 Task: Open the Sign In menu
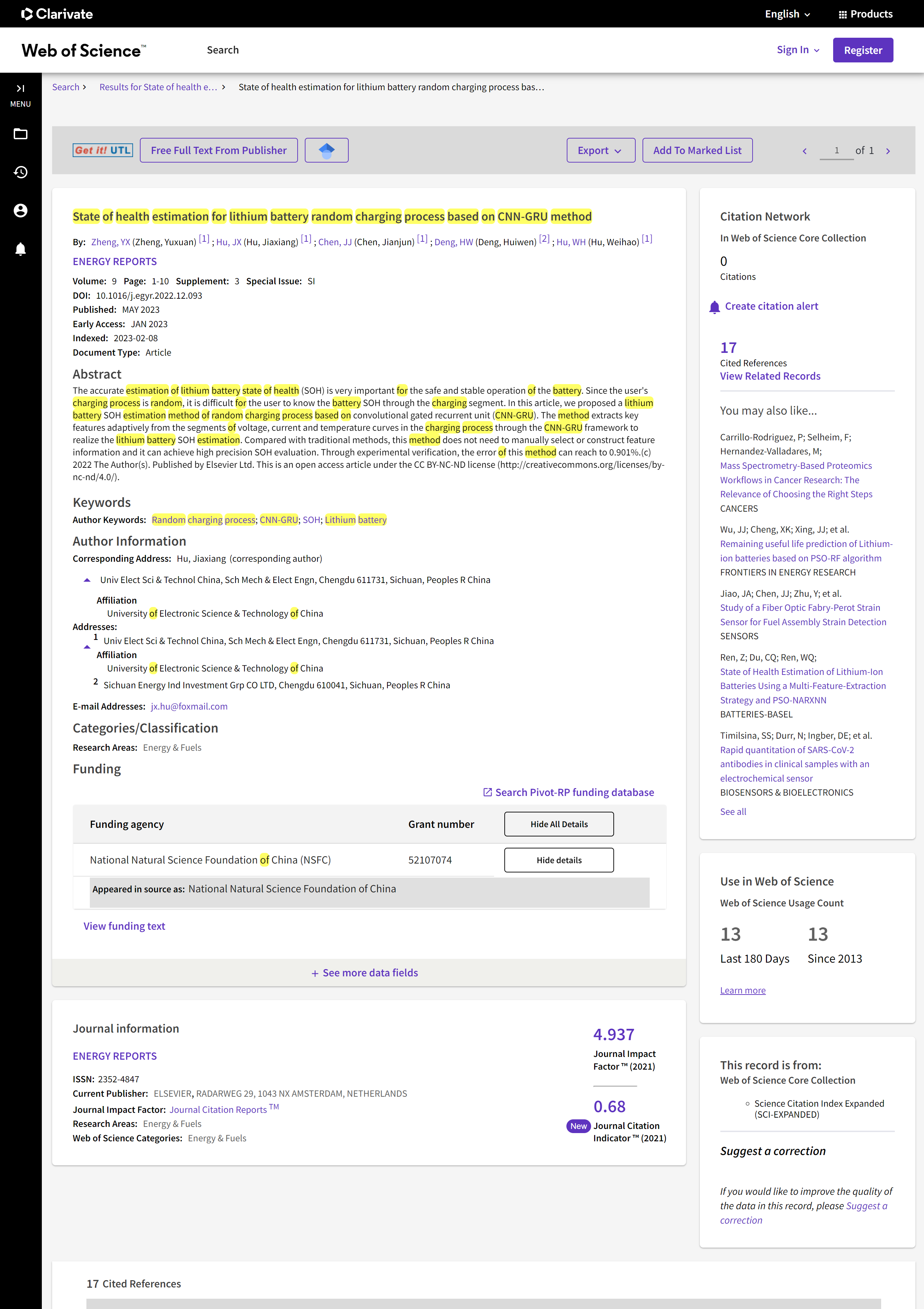798,50
